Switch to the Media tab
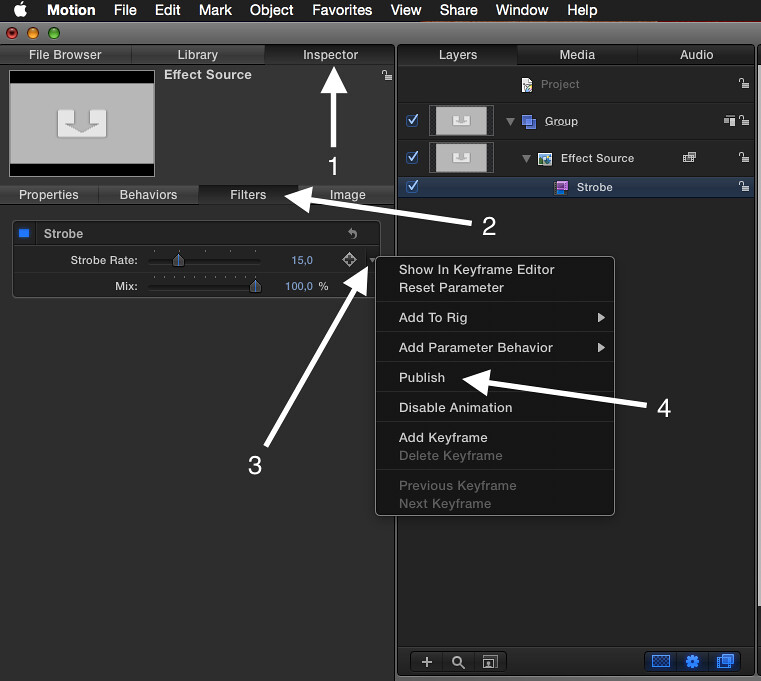761x681 pixels. point(577,55)
